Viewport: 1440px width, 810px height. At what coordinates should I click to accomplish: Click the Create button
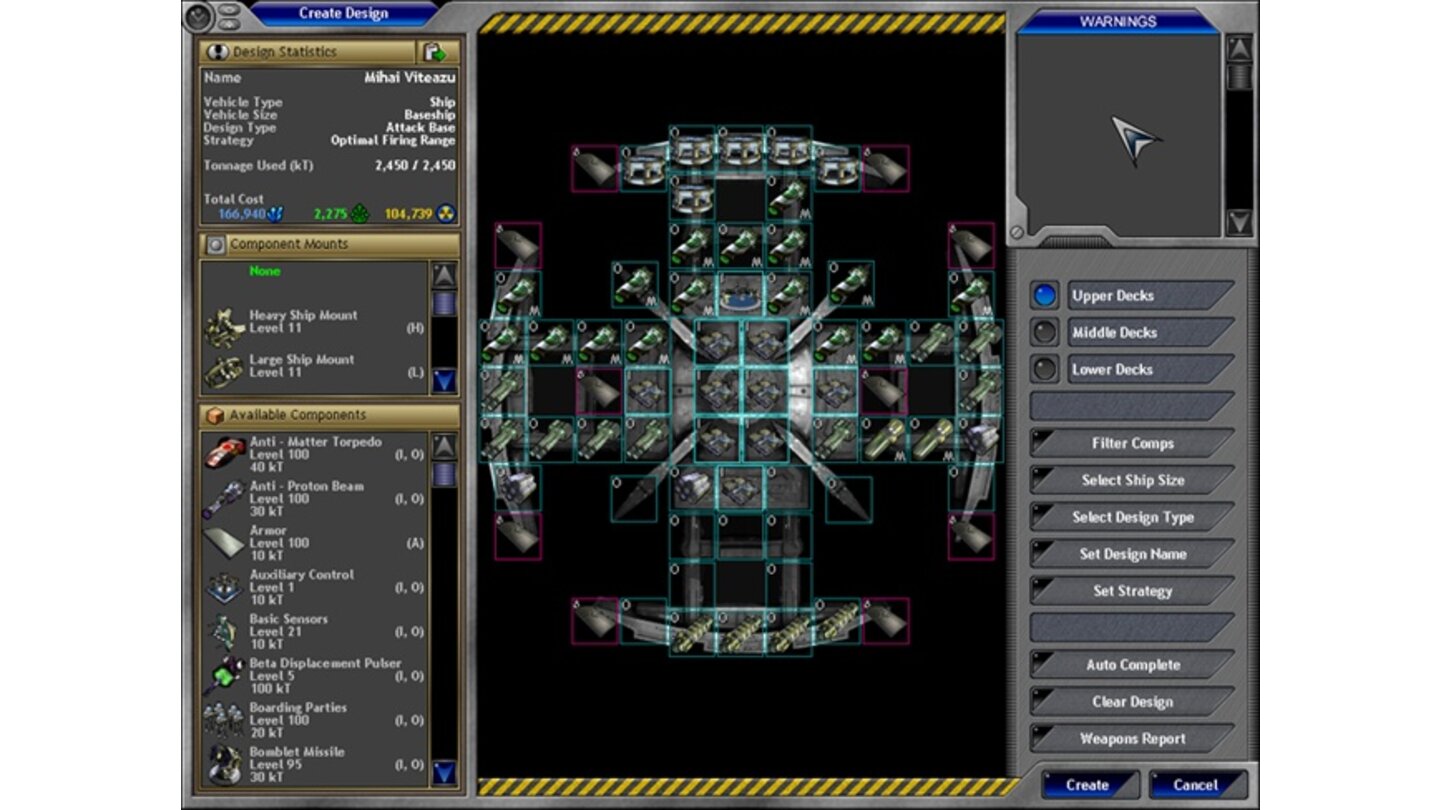pos(1089,785)
